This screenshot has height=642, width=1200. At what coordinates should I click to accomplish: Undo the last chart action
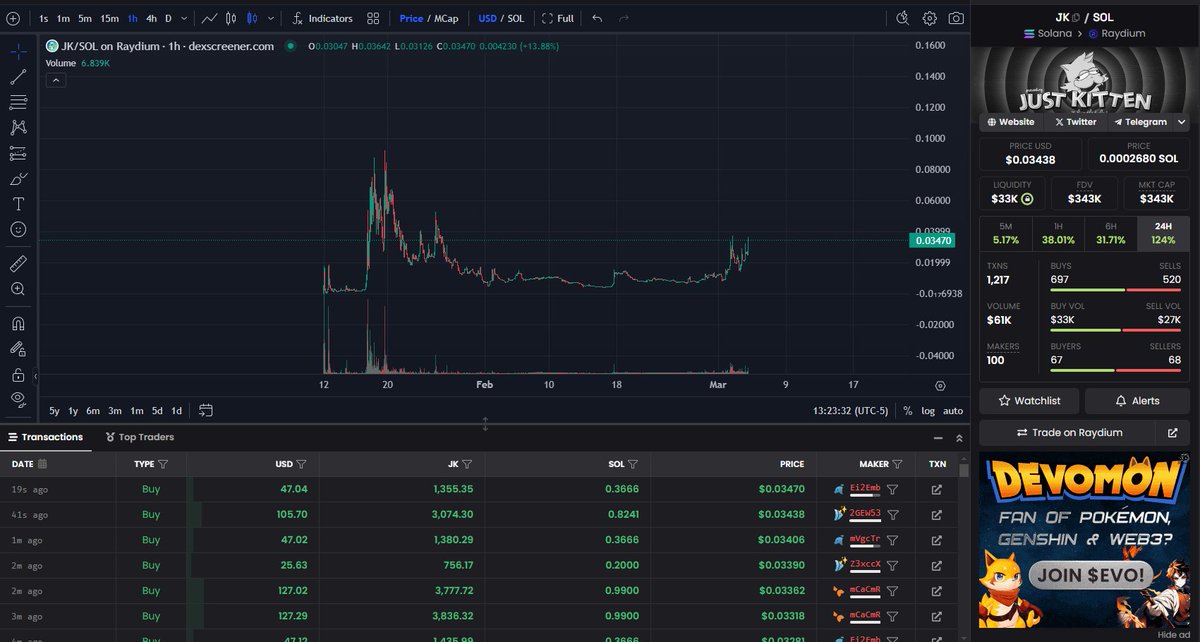597,18
